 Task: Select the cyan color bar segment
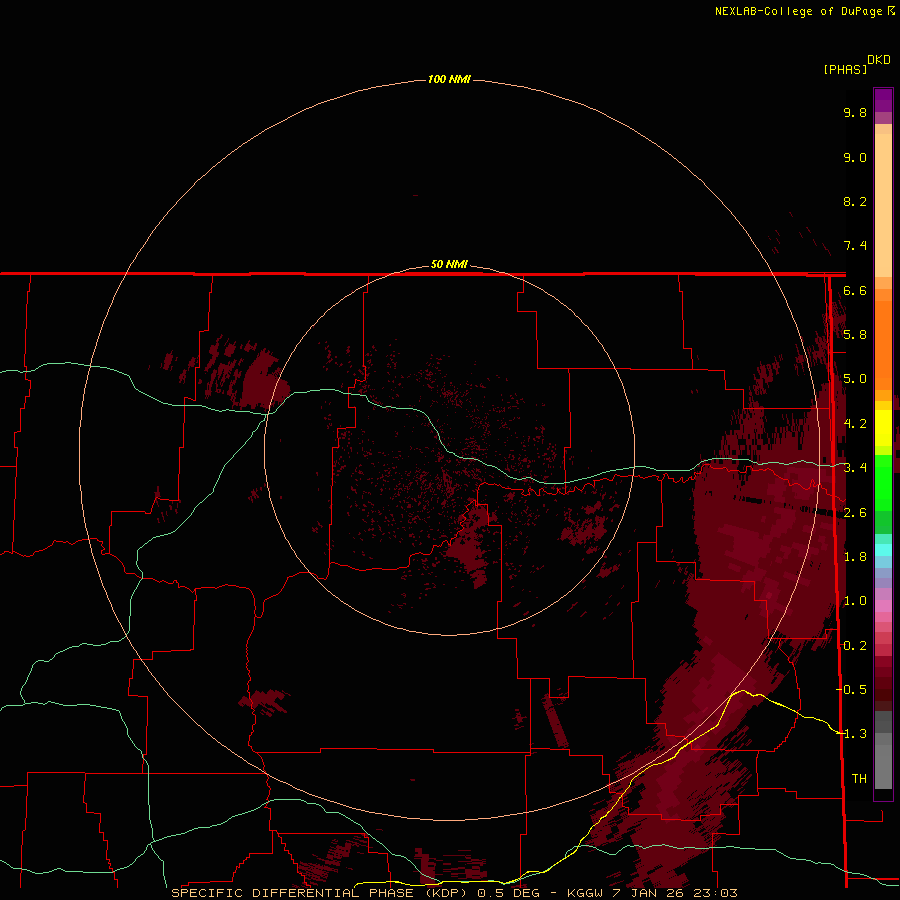(883, 549)
